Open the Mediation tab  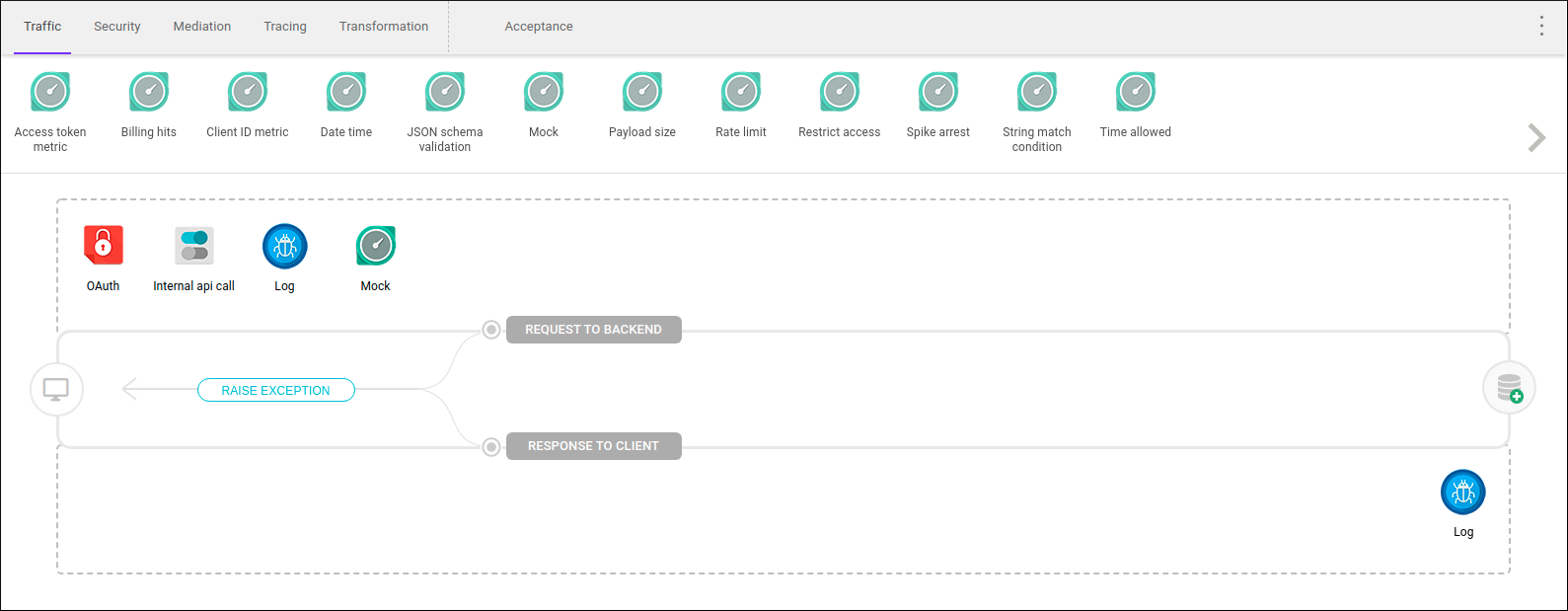coord(202,27)
